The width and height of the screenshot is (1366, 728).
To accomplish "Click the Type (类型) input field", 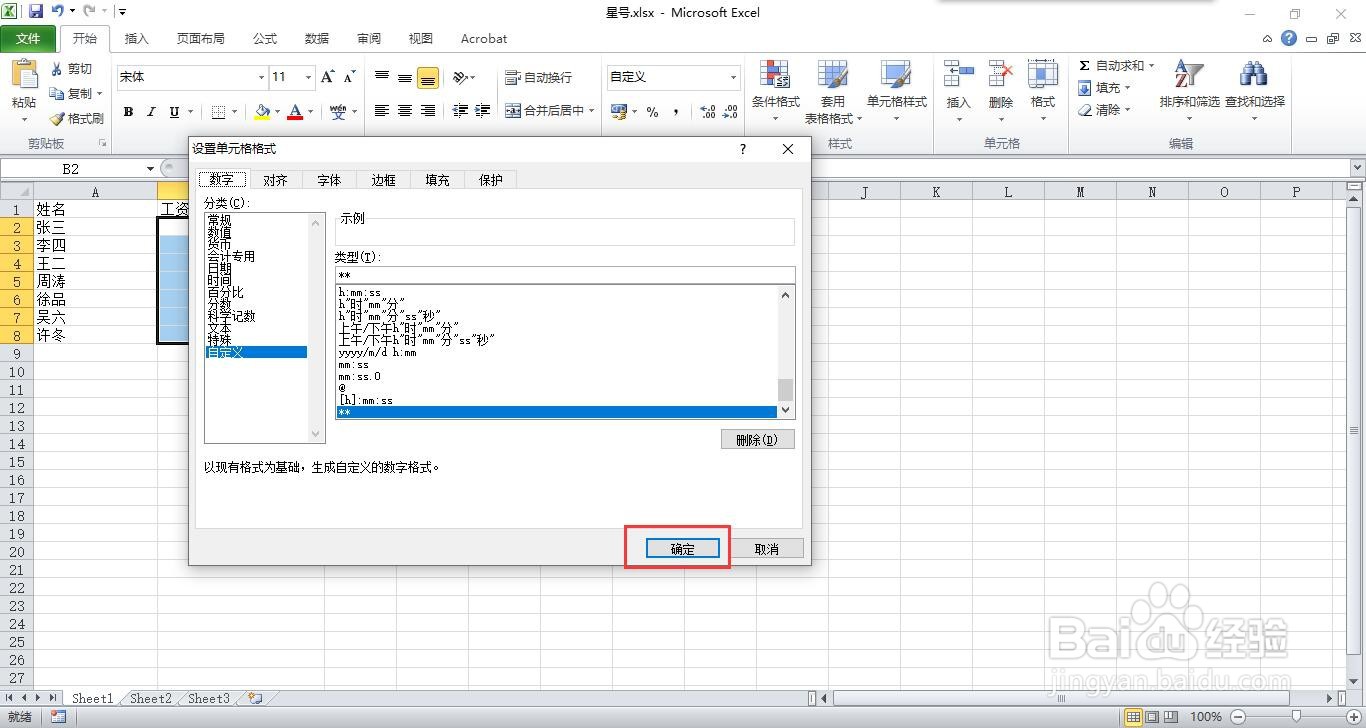I will [x=565, y=275].
